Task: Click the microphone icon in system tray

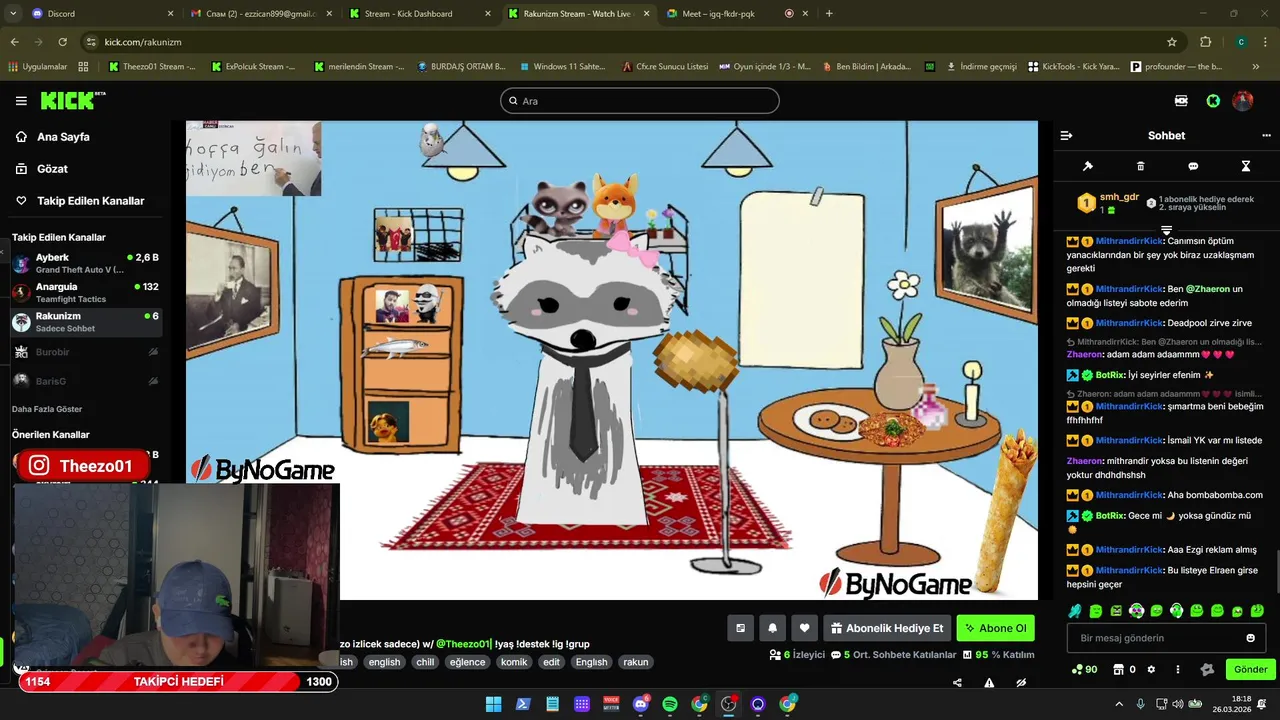Action: click(x=1140, y=704)
